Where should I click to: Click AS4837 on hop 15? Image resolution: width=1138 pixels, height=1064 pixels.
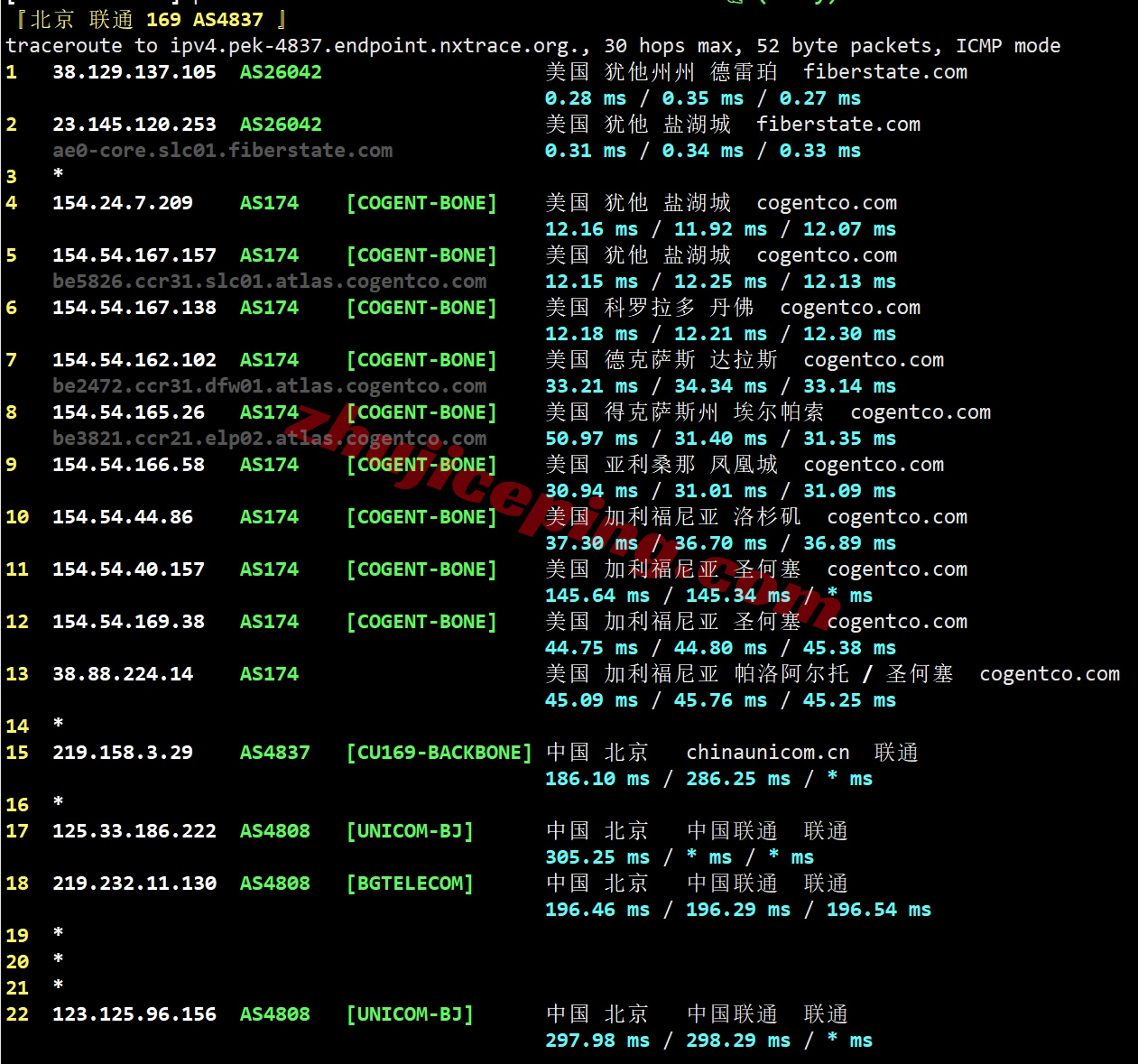pos(275,753)
